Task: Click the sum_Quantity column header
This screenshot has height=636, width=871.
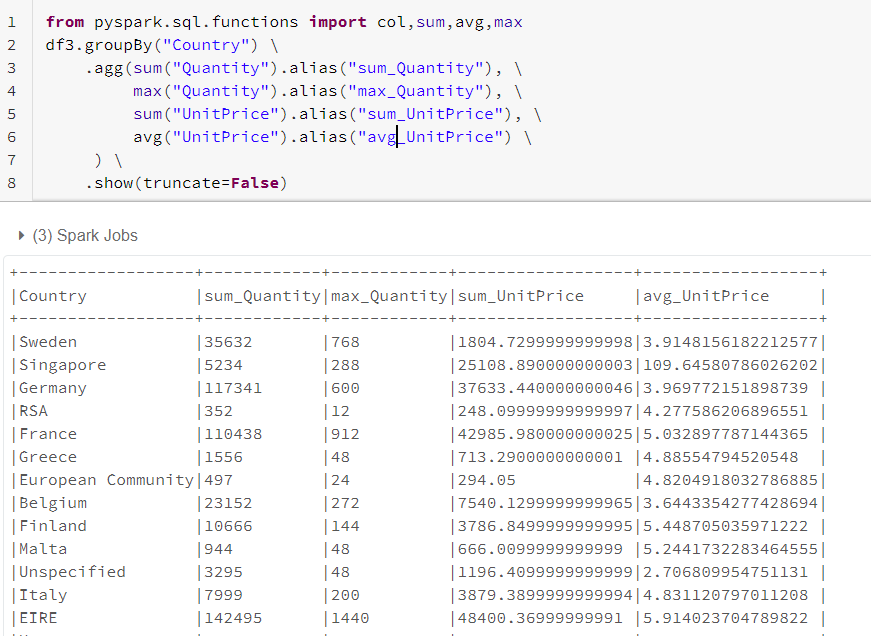Action: coord(251,295)
